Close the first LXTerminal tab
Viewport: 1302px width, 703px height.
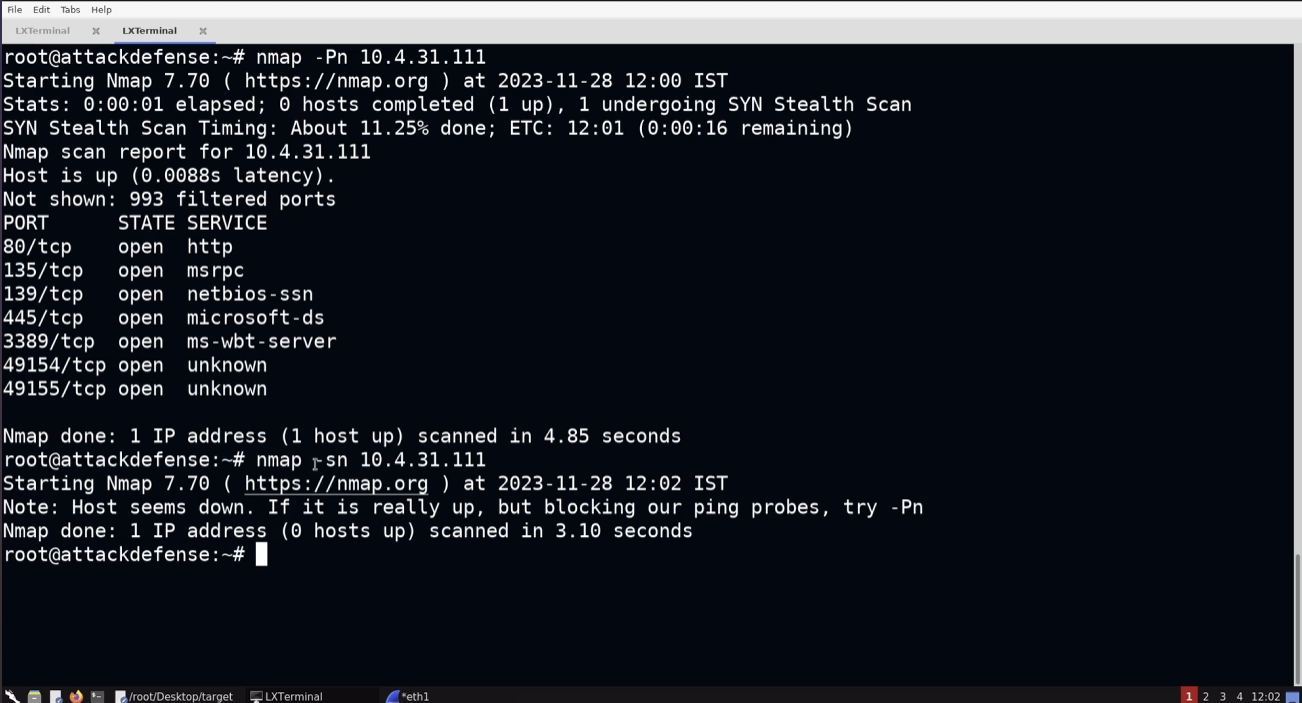(x=96, y=31)
